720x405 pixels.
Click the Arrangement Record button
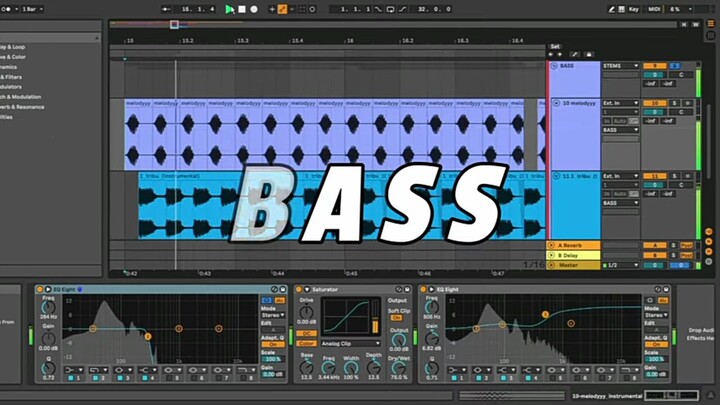click(x=254, y=9)
